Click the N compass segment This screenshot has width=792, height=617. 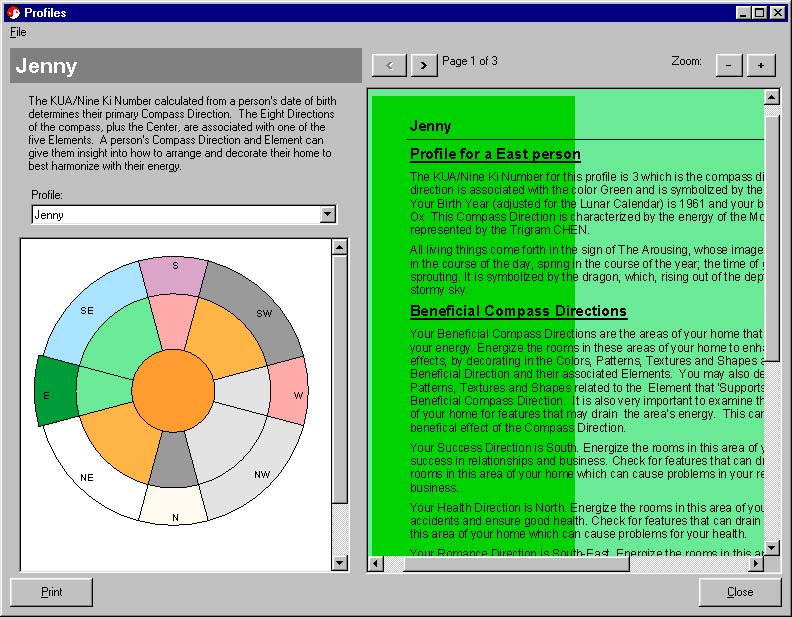coord(174,506)
